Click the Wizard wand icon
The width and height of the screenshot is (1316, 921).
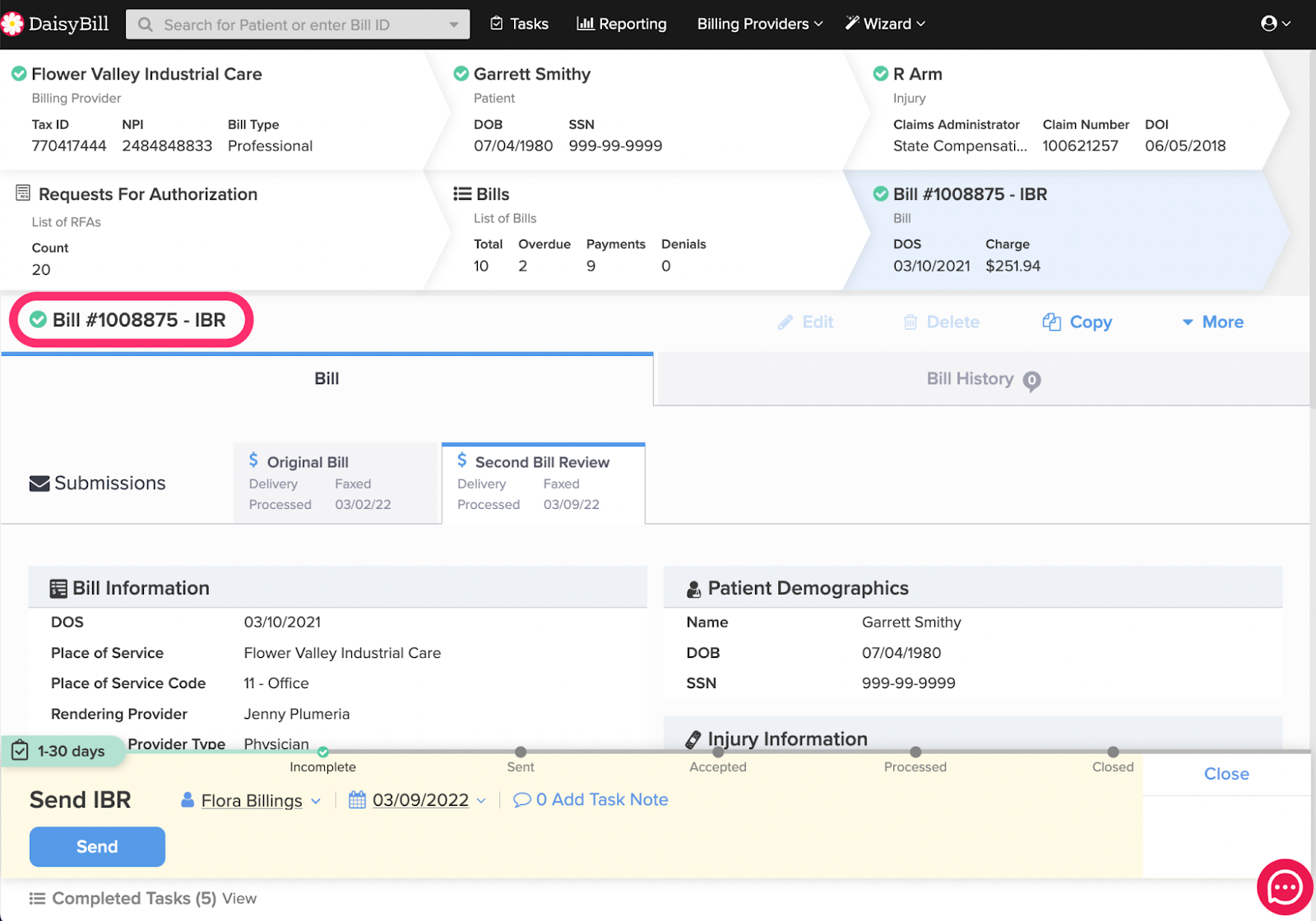852,23
